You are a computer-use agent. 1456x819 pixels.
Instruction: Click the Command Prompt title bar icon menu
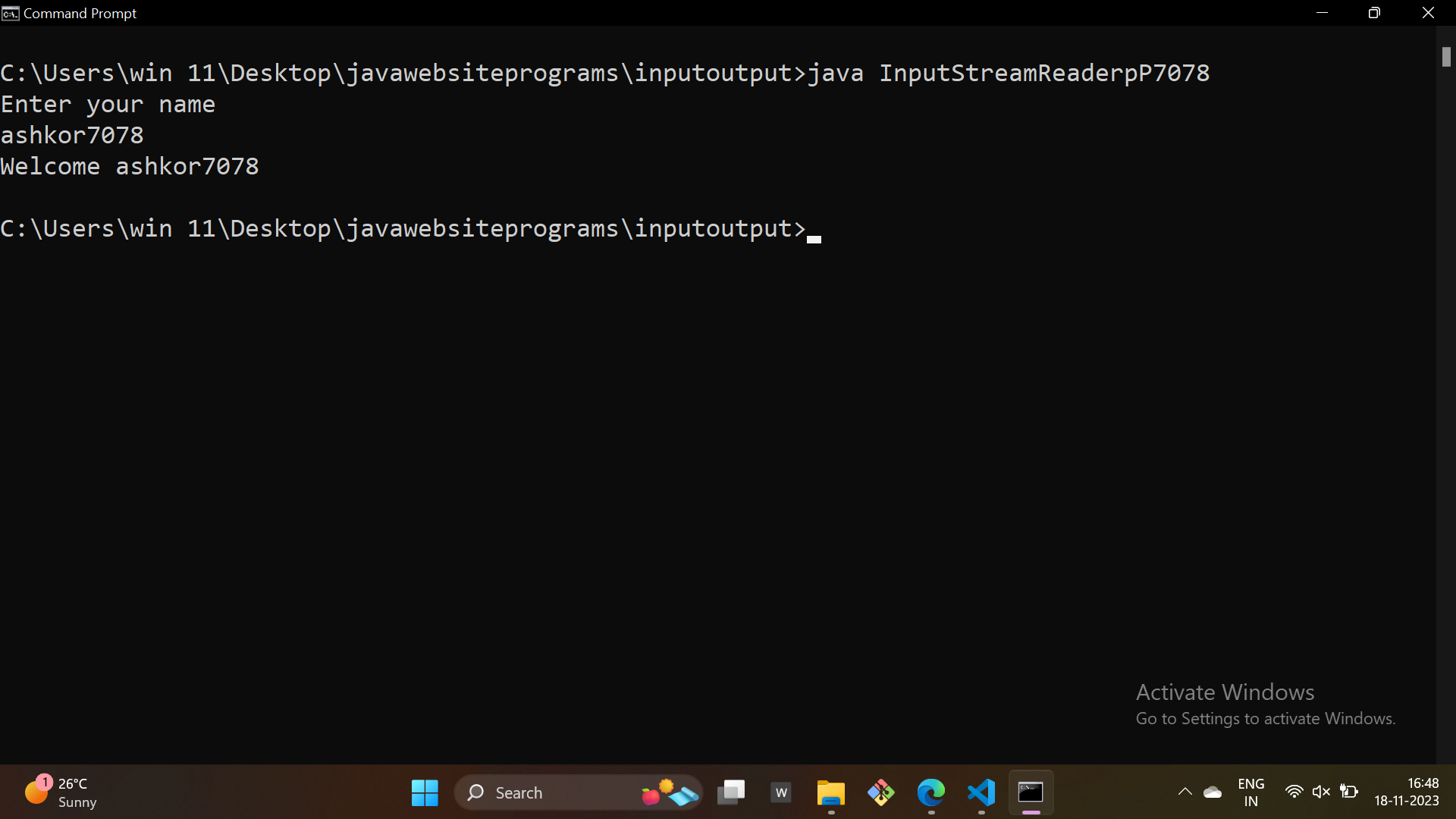pos(10,13)
